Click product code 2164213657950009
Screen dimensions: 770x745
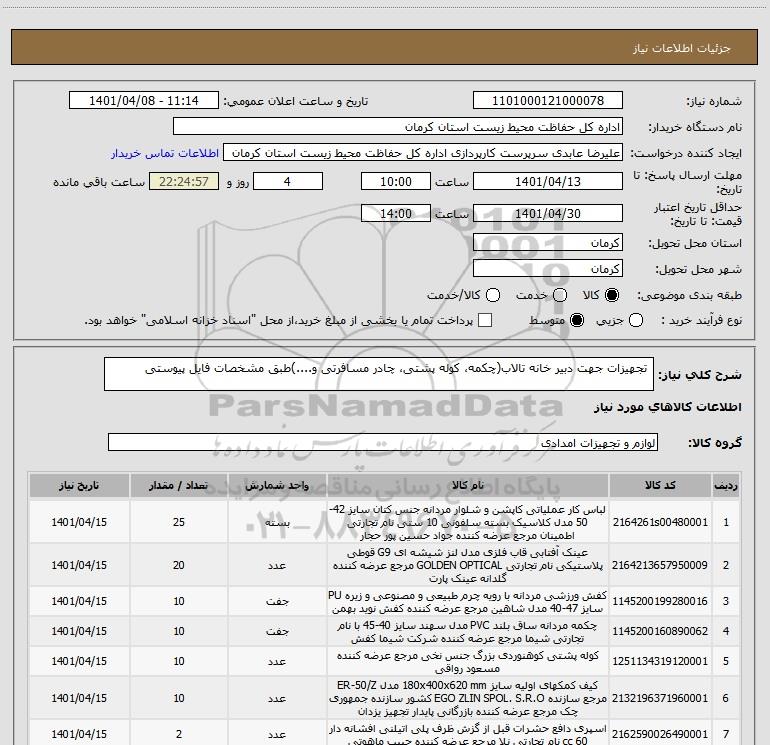pos(660,565)
